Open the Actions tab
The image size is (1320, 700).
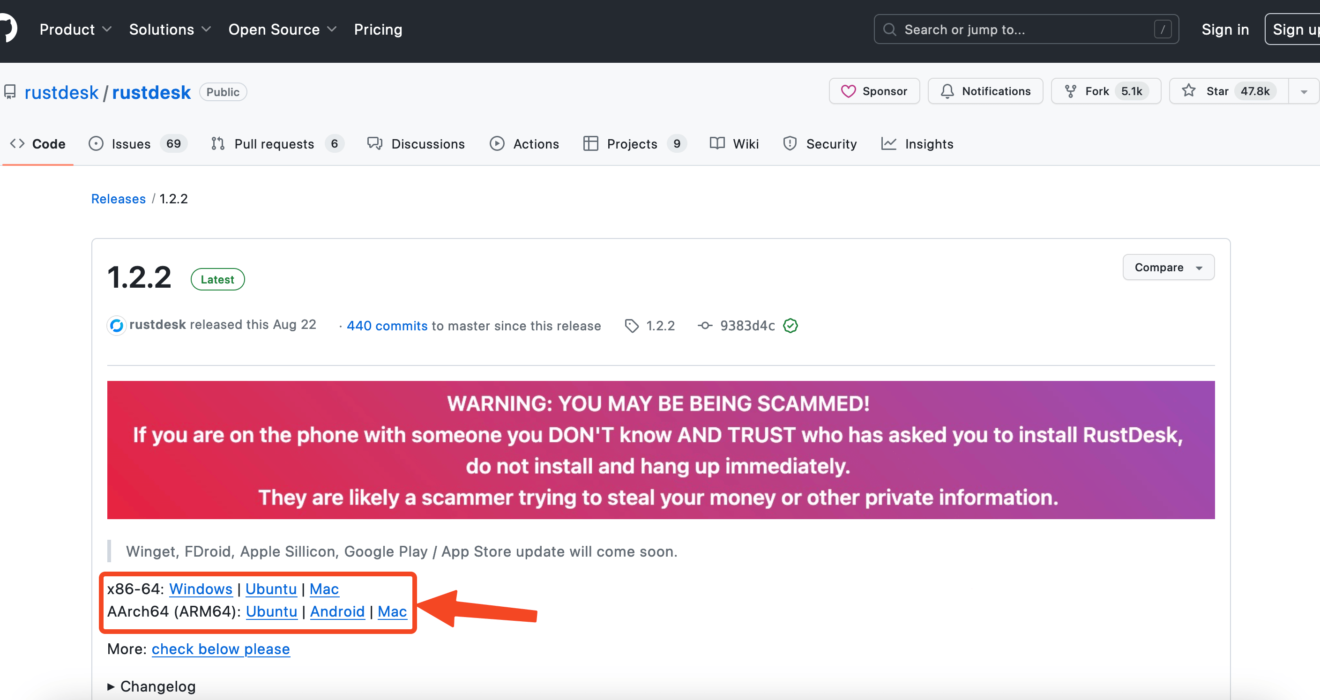click(525, 144)
